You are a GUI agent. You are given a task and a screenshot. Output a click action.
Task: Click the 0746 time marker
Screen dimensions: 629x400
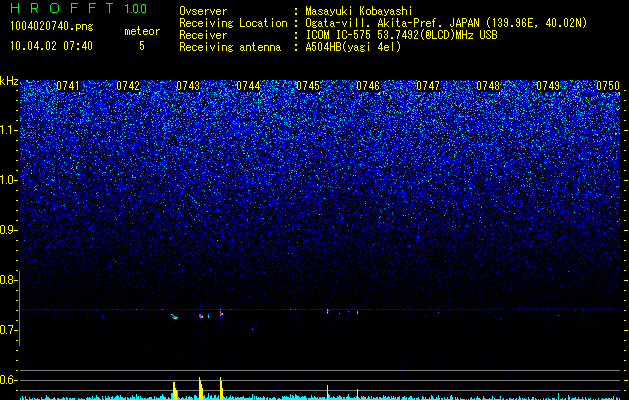coord(368,86)
